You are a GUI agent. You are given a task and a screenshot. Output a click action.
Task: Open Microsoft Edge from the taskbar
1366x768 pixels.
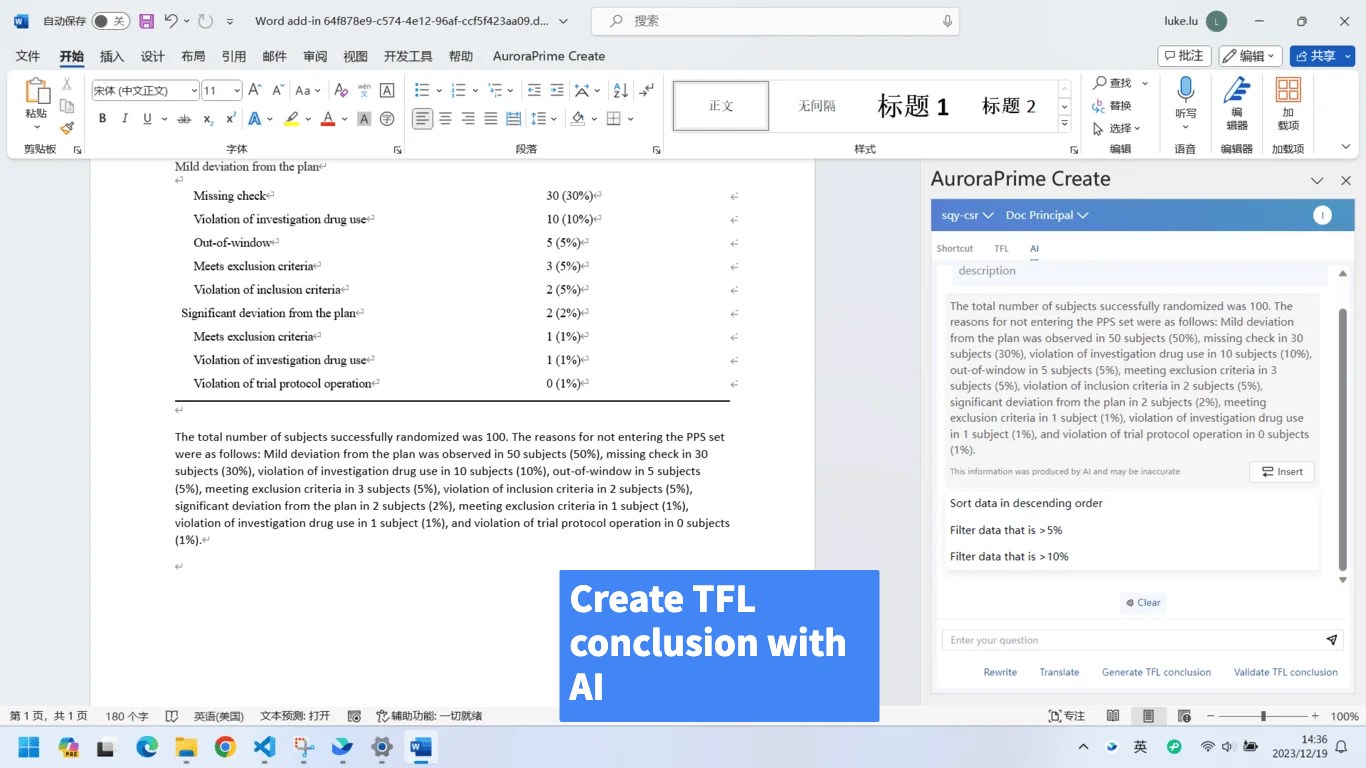point(147,747)
